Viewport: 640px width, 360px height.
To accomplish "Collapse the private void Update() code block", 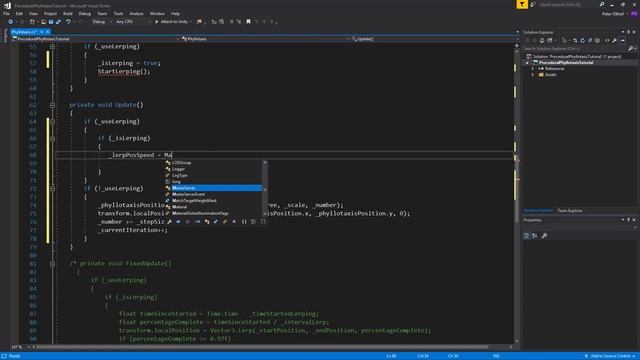I will pos(52,105).
